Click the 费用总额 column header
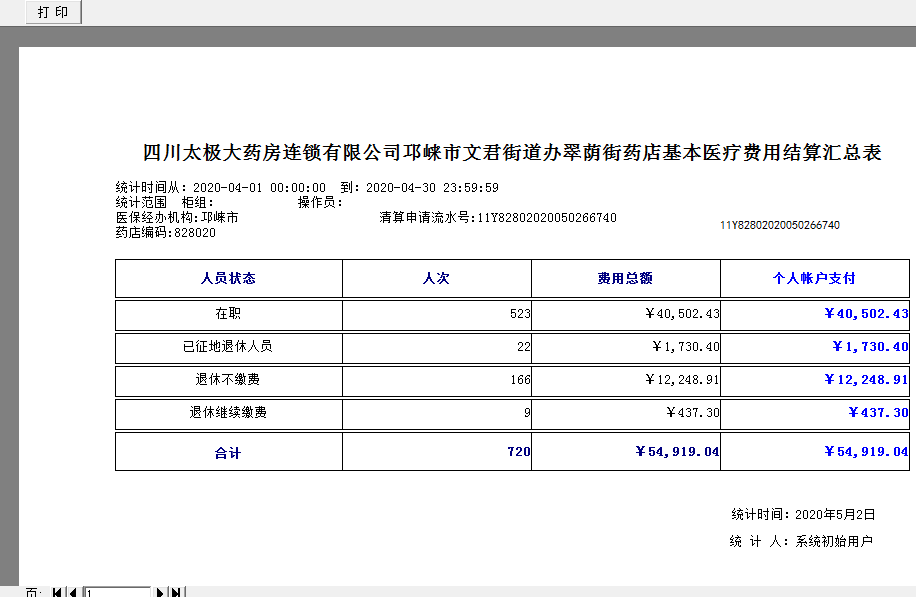The image size is (916, 597). [625, 279]
